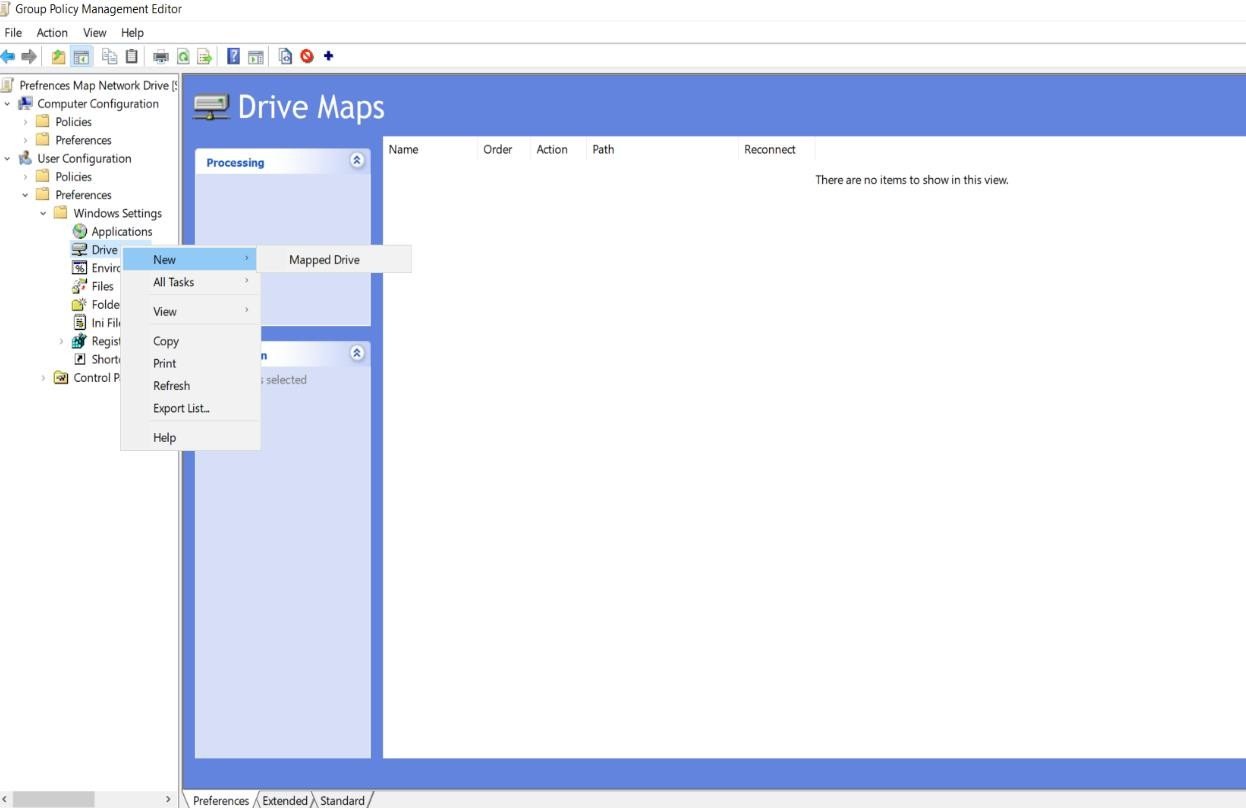Toggle the Show/Hide Console Tree icon
This screenshot has height=808, width=1246.
click(80, 56)
